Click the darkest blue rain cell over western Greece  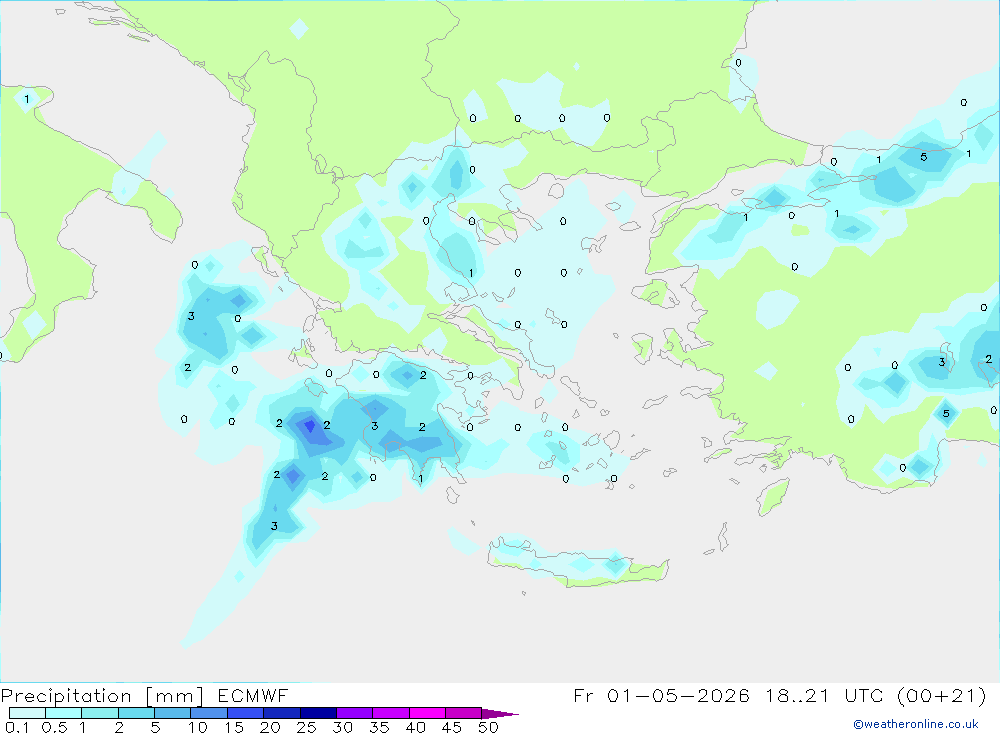point(310,426)
